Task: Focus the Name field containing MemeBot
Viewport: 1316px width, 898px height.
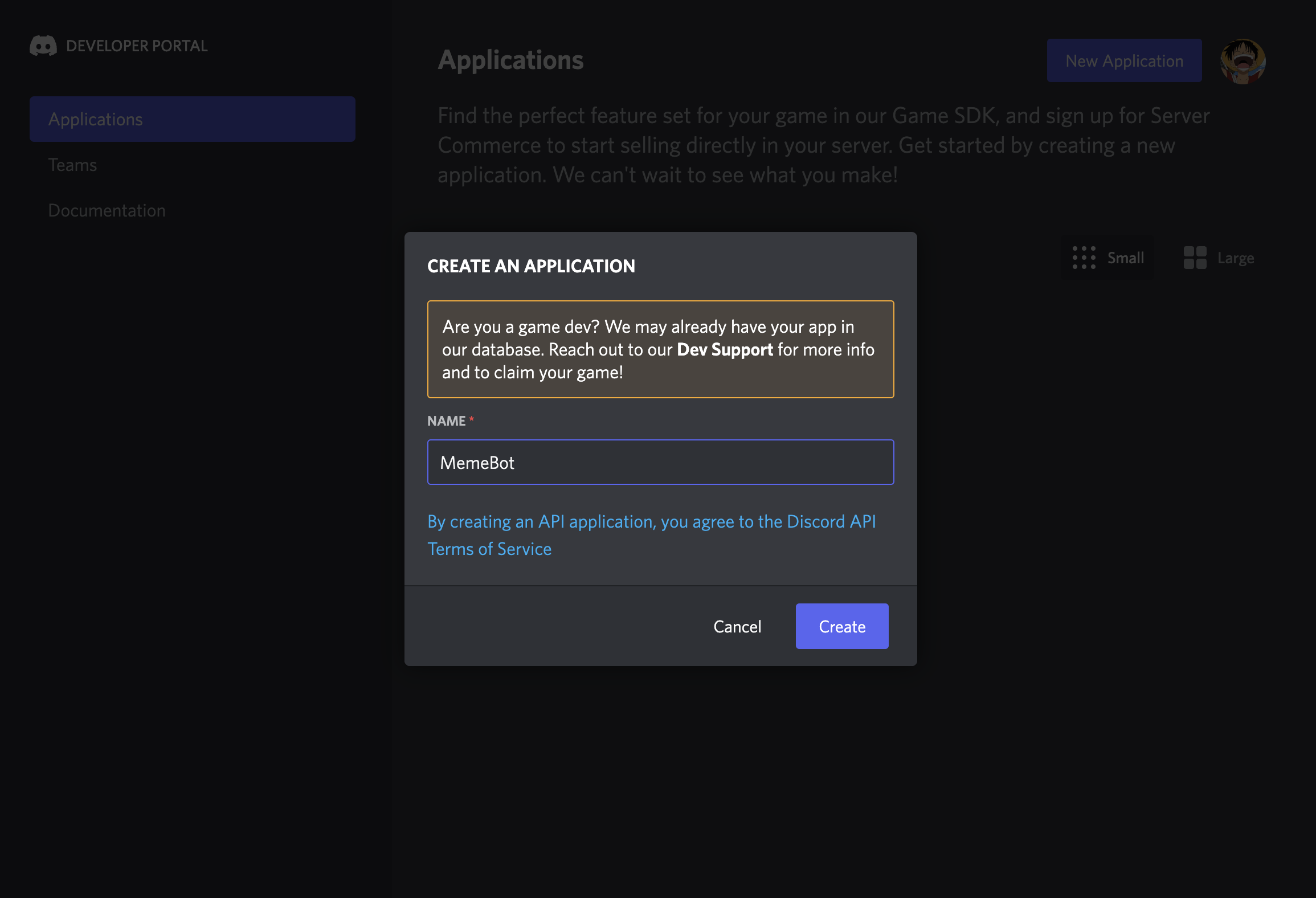Action: 660,462
